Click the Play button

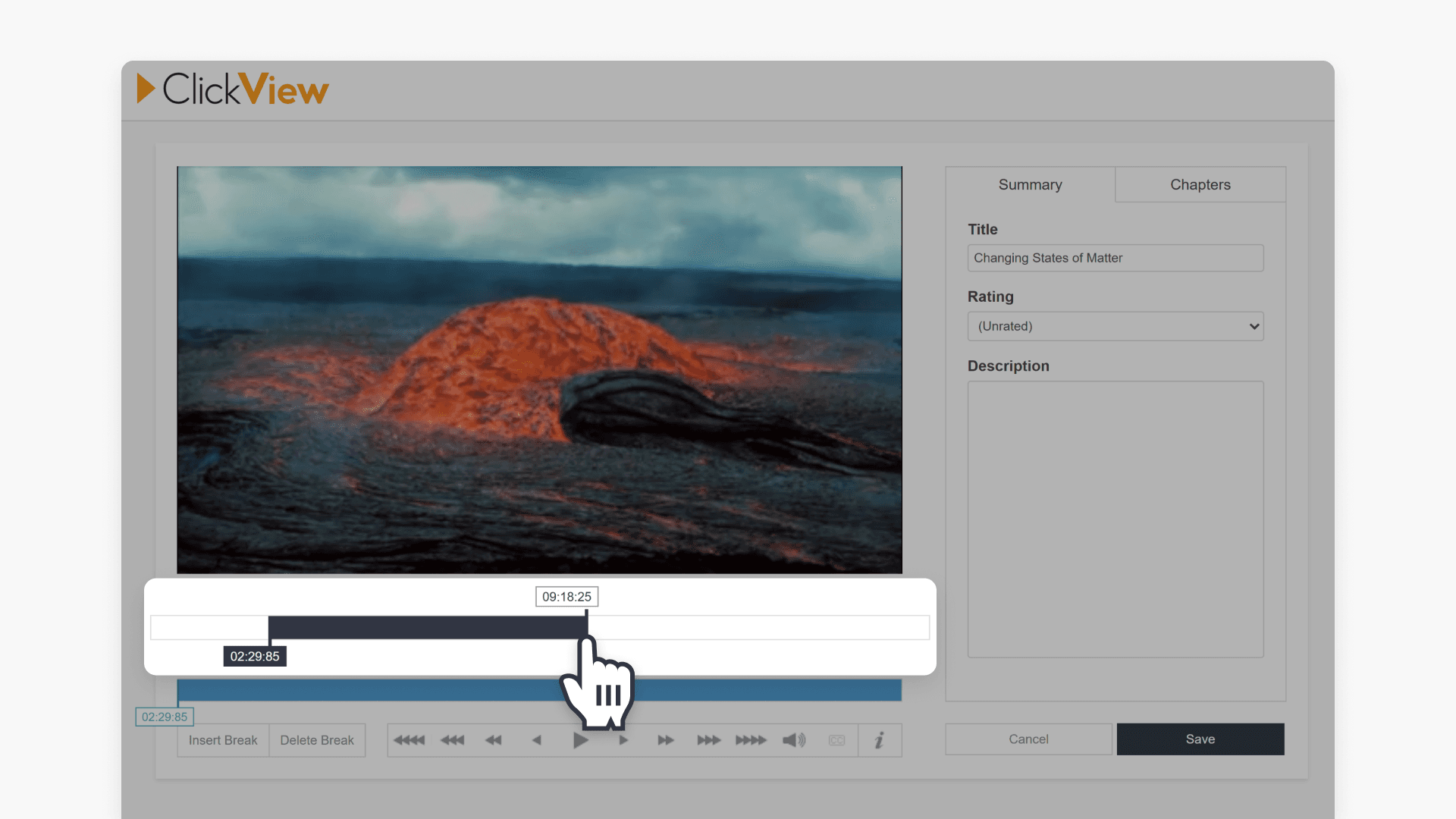580,739
